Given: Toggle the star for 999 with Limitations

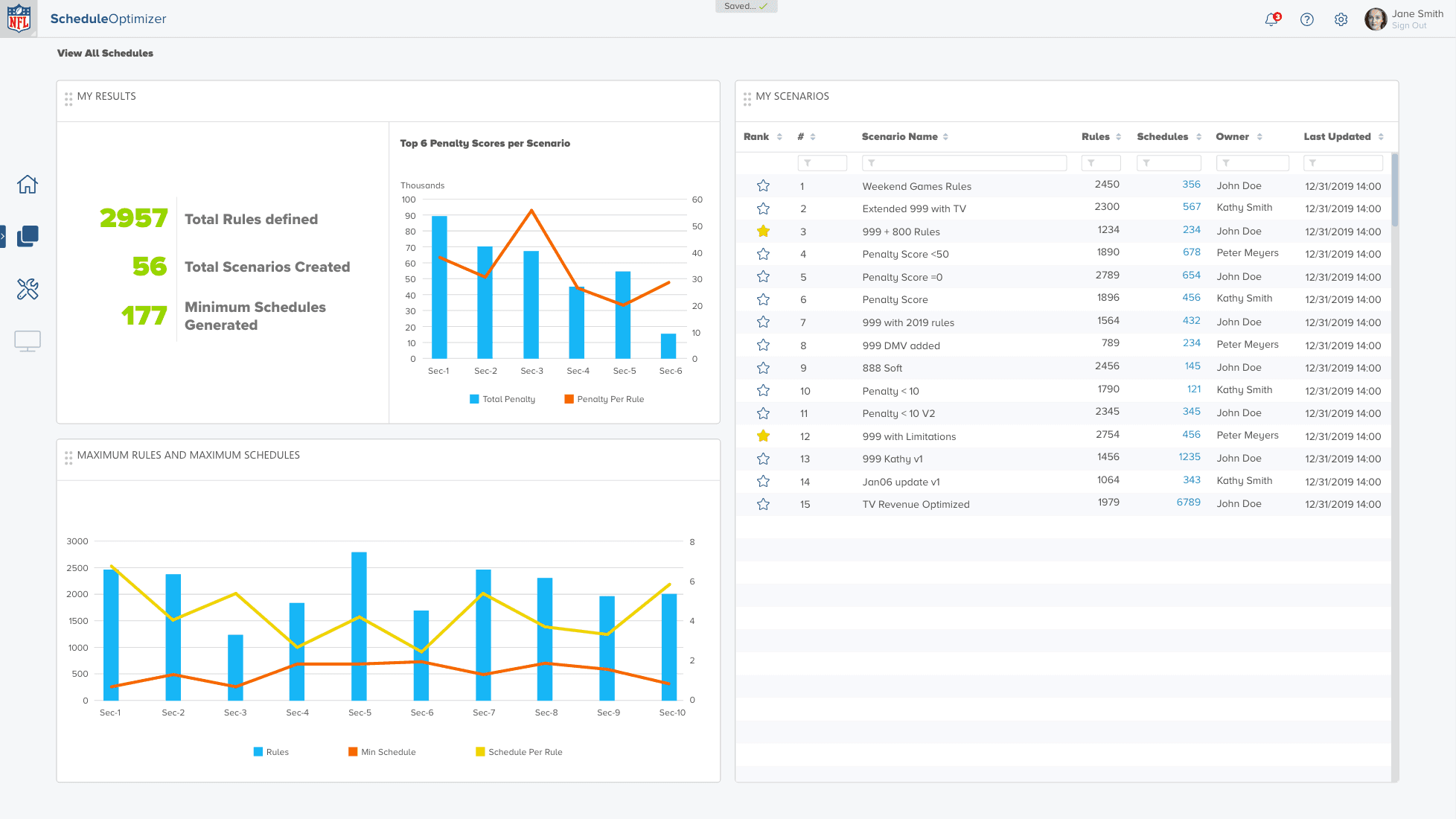Looking at the screenshot, I should coord(763,436).
